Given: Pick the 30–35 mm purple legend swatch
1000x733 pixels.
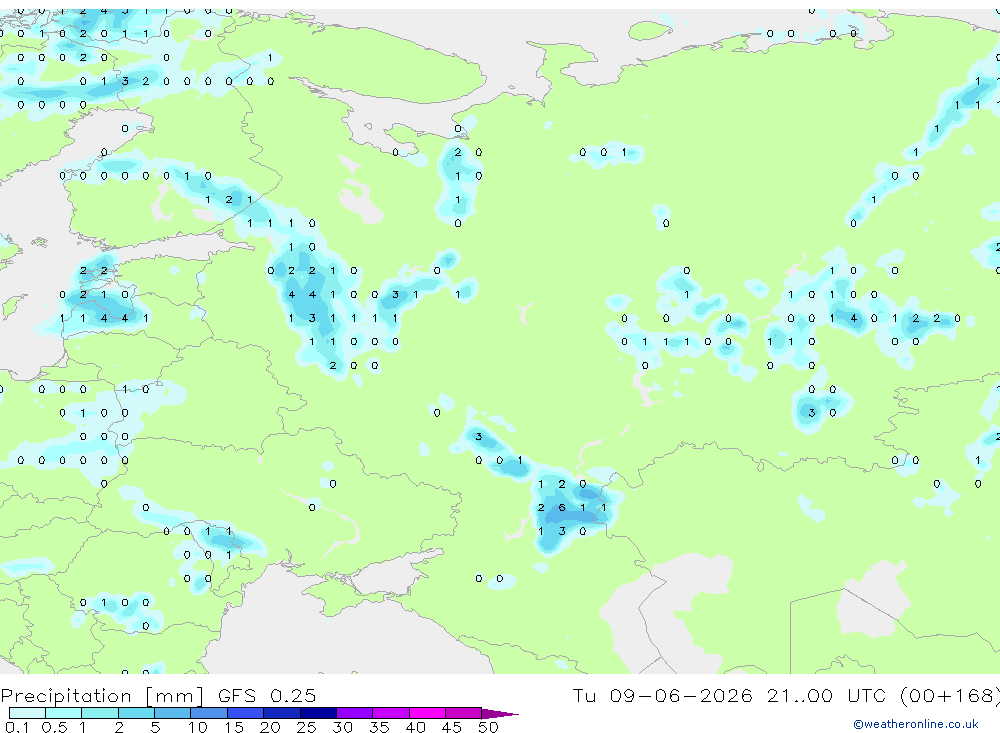Looking at the screenshot, I should point(354,713).
